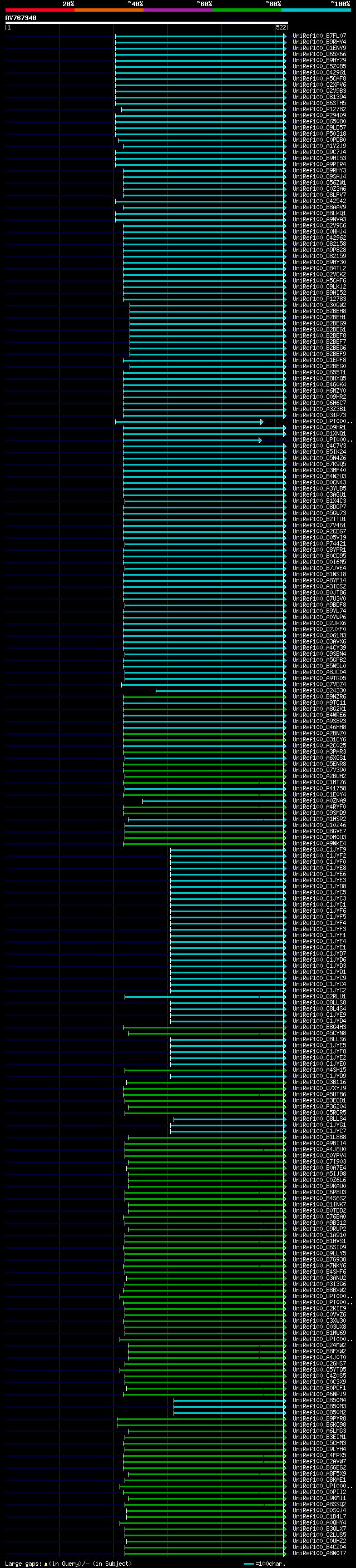Screen dimensions: 356x1568
Task: Select label UniRef100_C1JYE4
Action: pyautogui.click(x=319, y=941)
